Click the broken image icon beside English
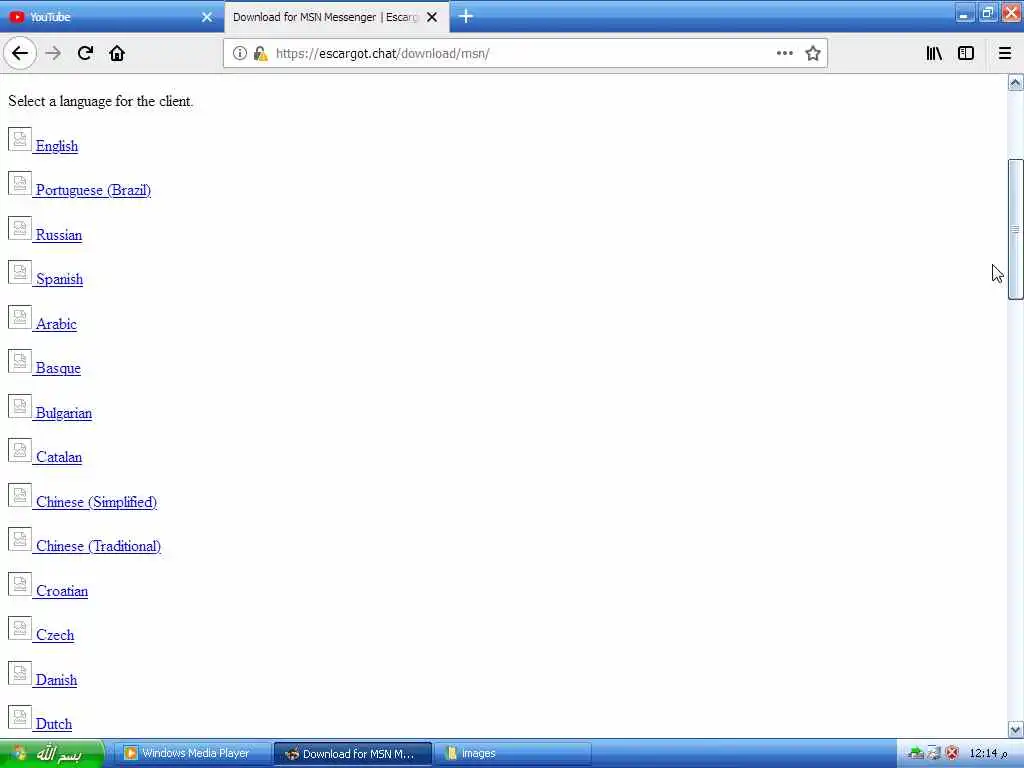The image size is (1024, 768). point(20,139)
